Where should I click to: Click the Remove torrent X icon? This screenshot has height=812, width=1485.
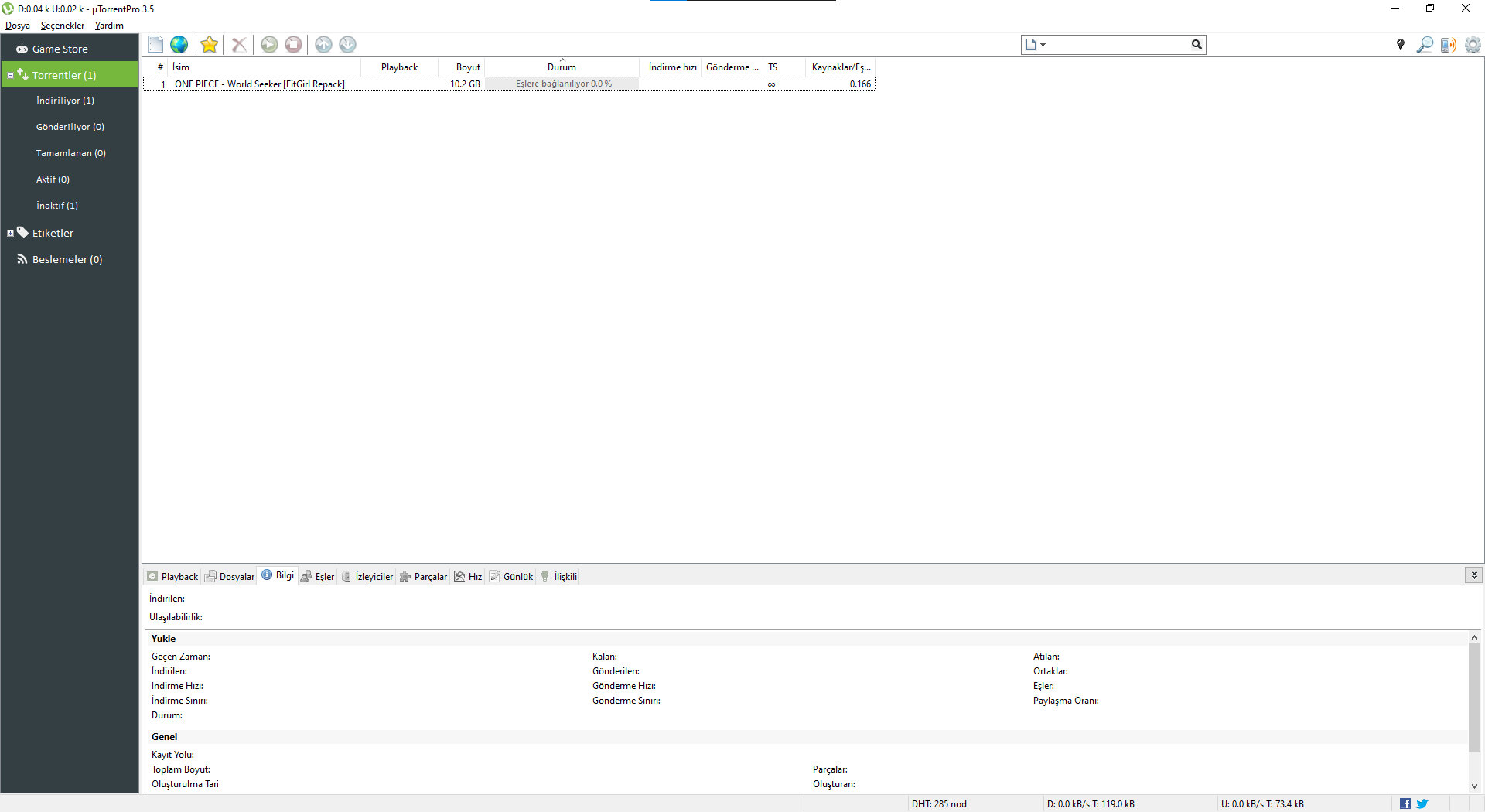[239, 45]
